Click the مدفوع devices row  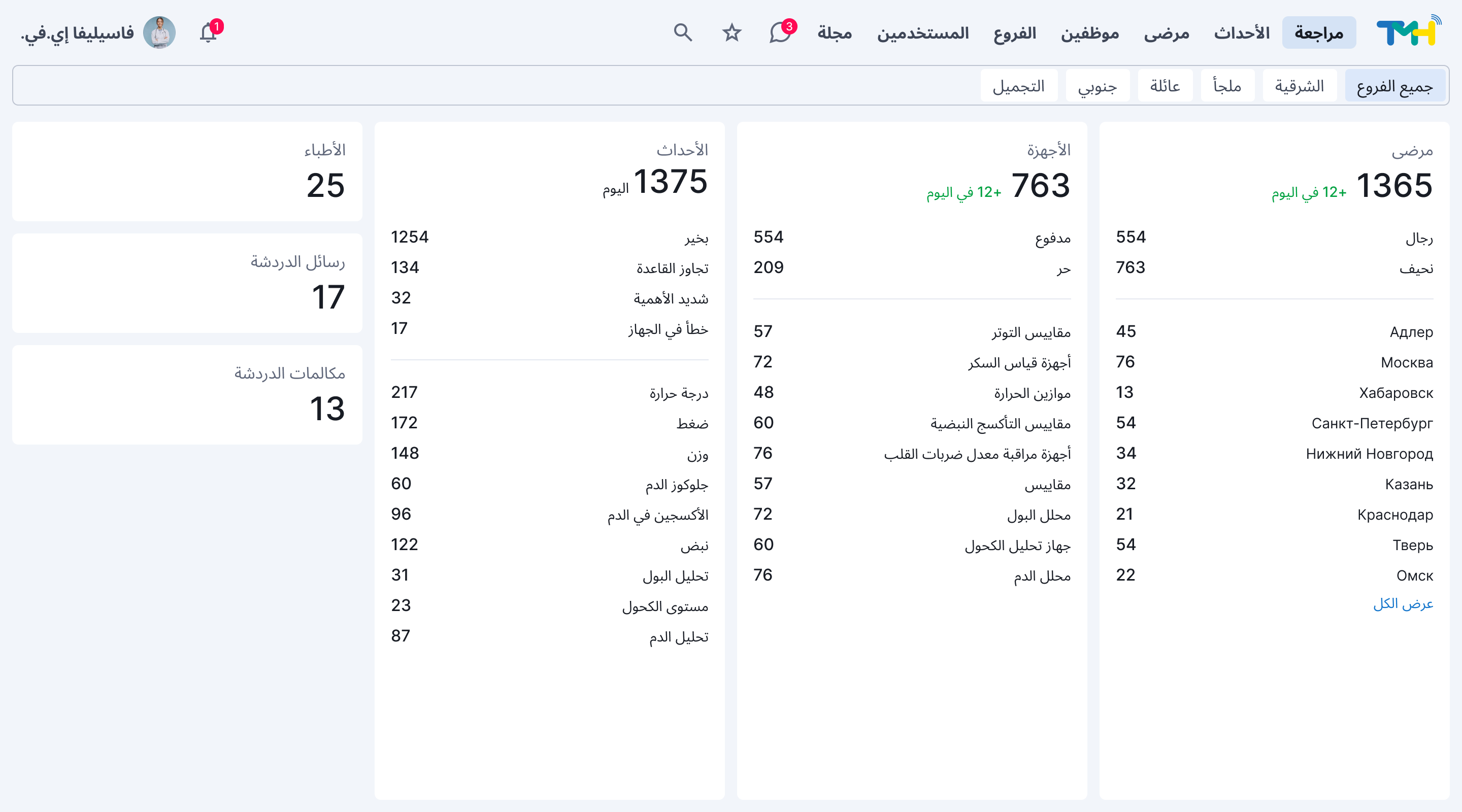(912, 237)
